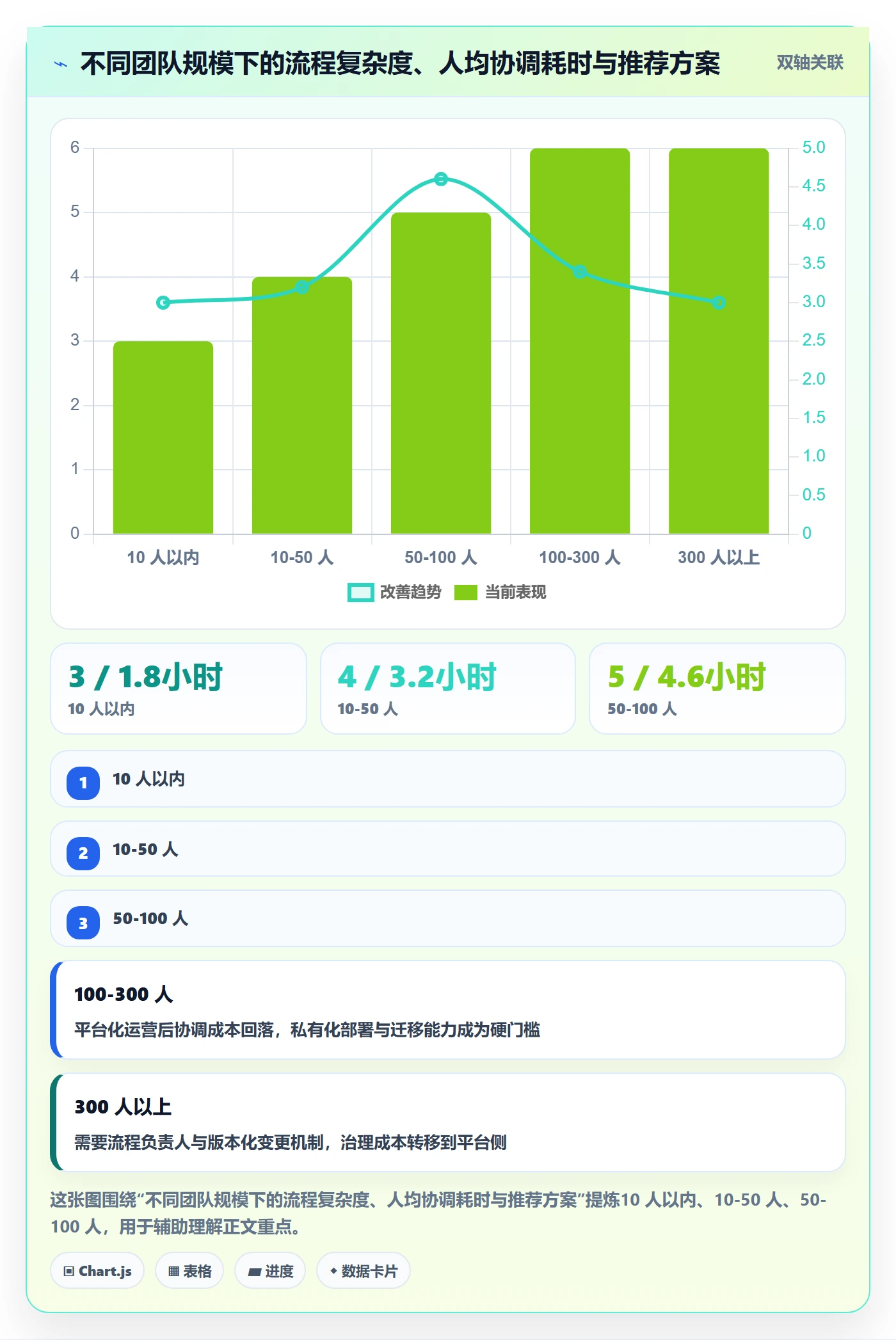
Task: Click the x-axis label 300 人以上
Action: point(719,557)
